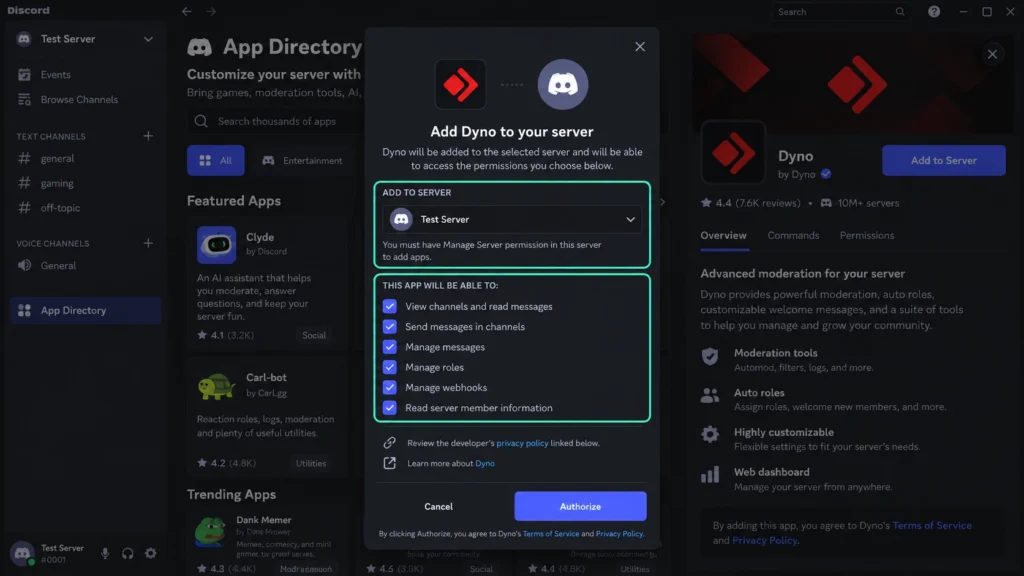Image resolution: width=1024 pixels, height=576 pixels.
Task: Expand the Test Server header menu
Action: point(148,39)
